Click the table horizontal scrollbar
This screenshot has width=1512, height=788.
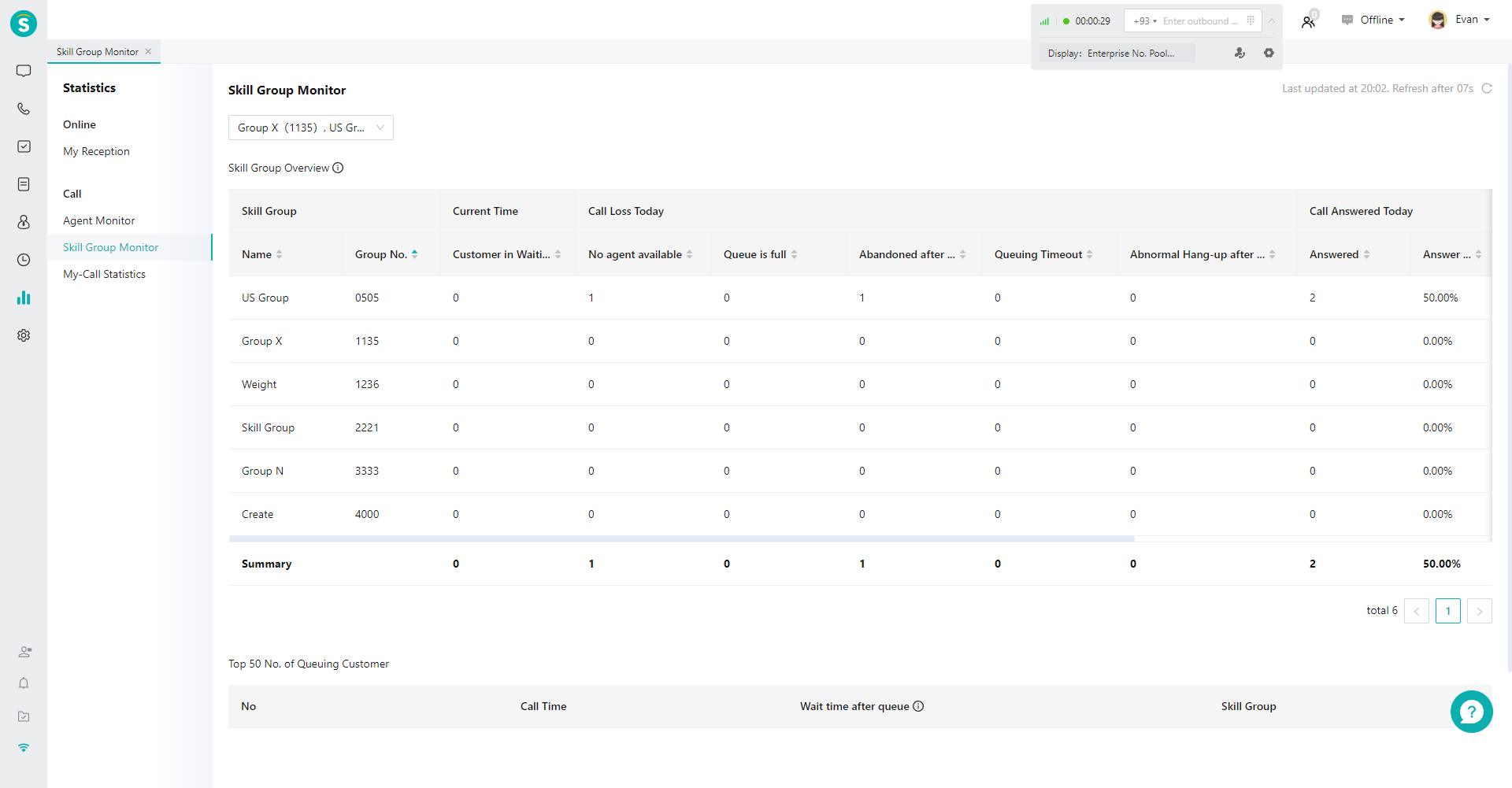pos(681,539)
